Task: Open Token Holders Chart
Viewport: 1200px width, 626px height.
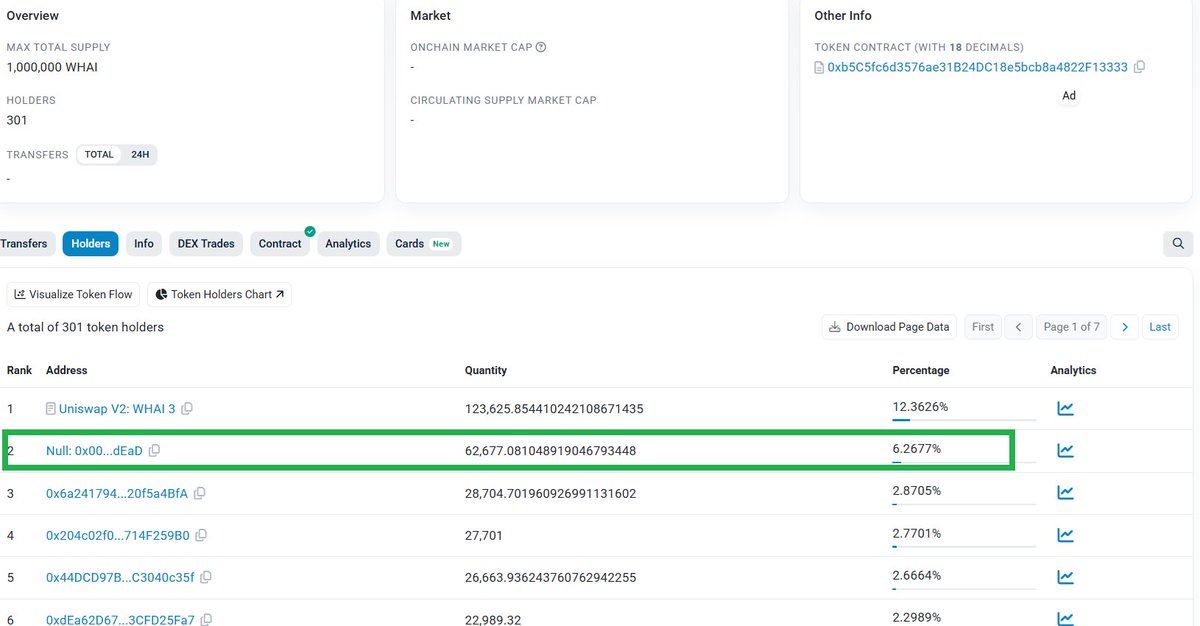Action: click(x=220, y=295)
